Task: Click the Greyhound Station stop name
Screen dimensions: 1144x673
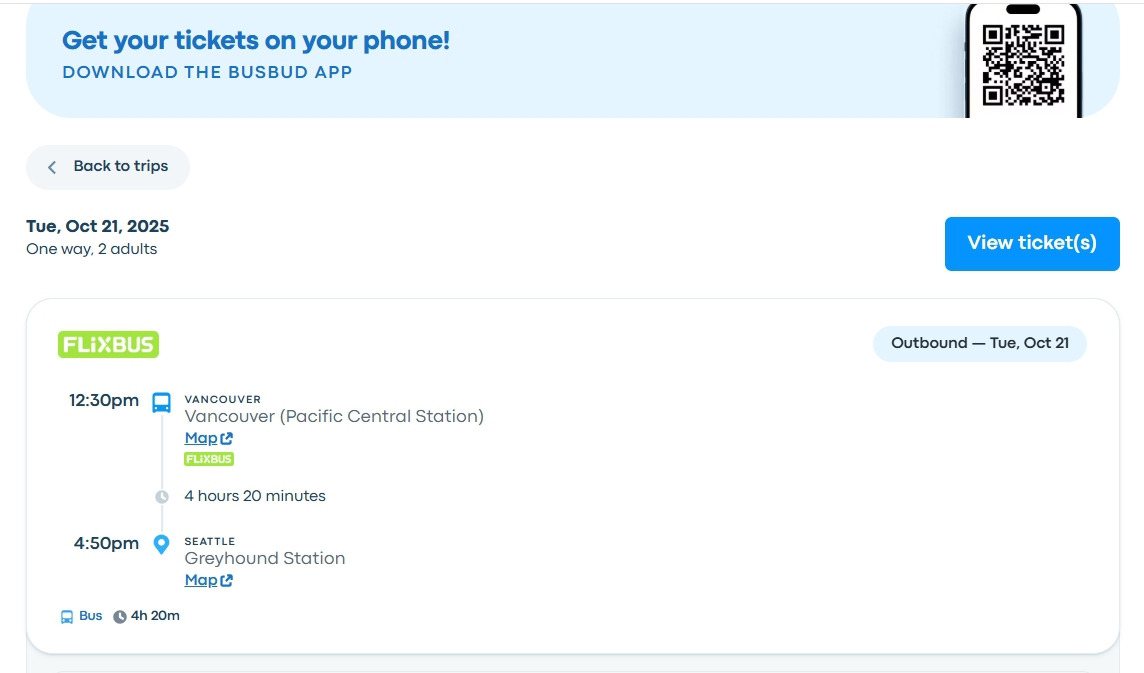Action: point(265,558)
